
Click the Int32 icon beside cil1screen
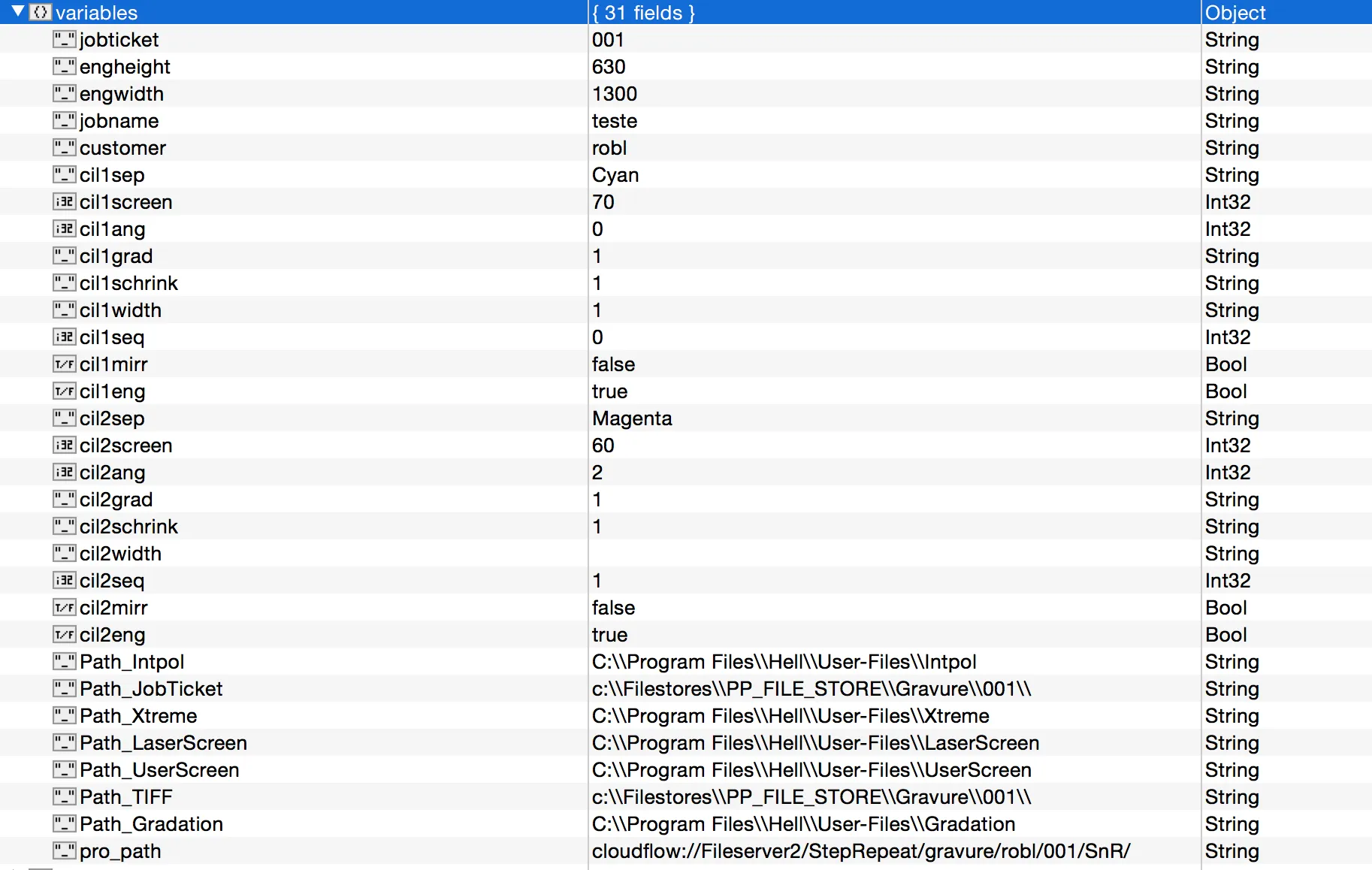(x=65, y=202)
